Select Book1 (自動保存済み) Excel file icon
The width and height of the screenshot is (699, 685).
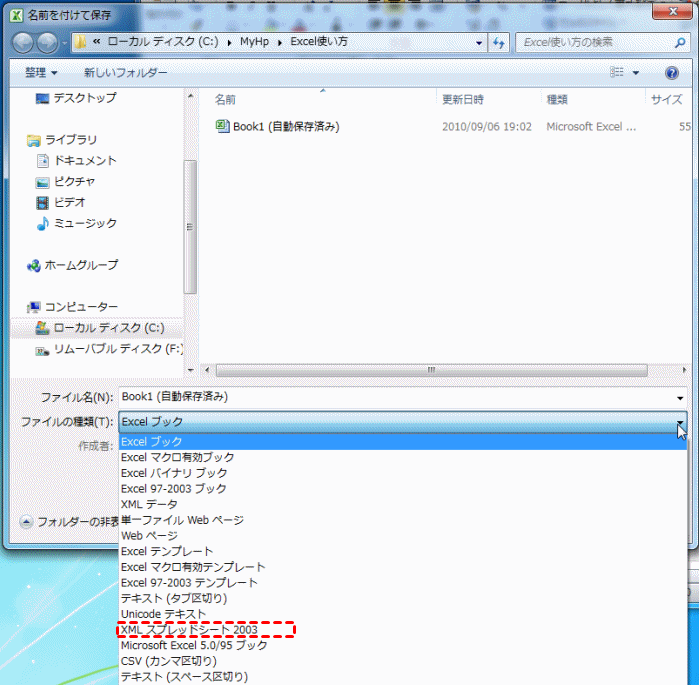coord(223,127)
